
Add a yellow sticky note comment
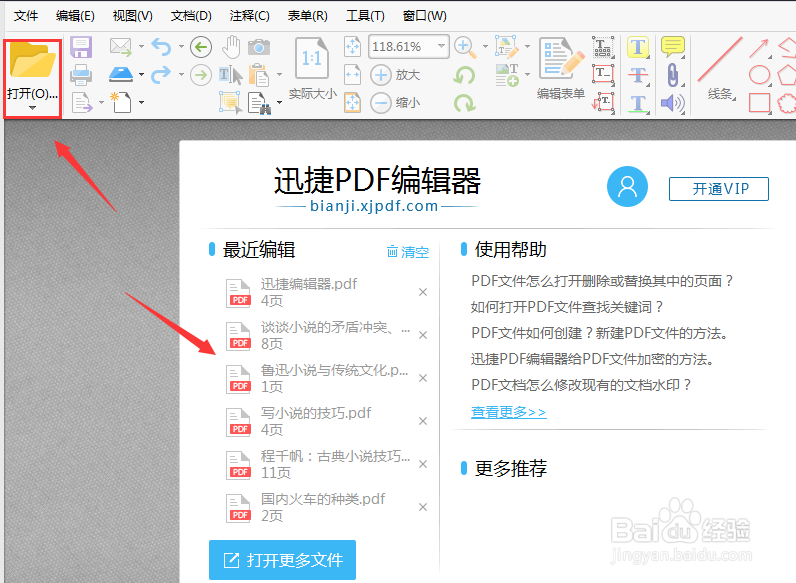click(x=673, y=47)
